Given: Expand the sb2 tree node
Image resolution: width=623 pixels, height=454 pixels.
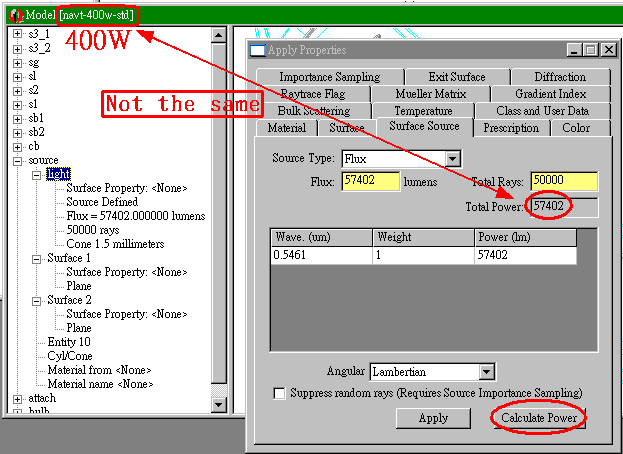Looking at the screenshot, I should tap(17, 133).
